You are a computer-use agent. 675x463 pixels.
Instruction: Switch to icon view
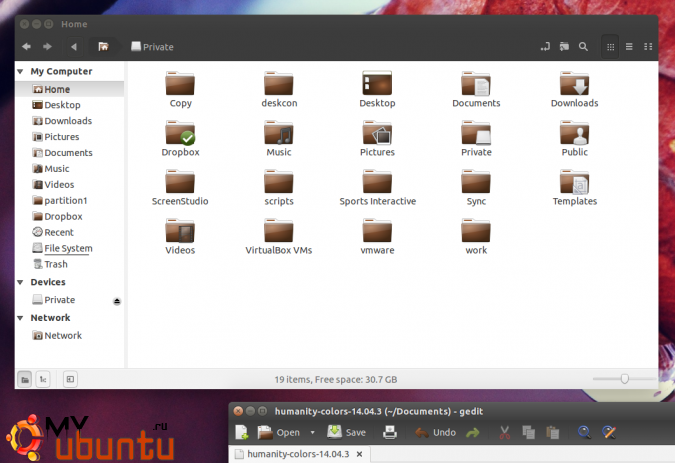610,46
